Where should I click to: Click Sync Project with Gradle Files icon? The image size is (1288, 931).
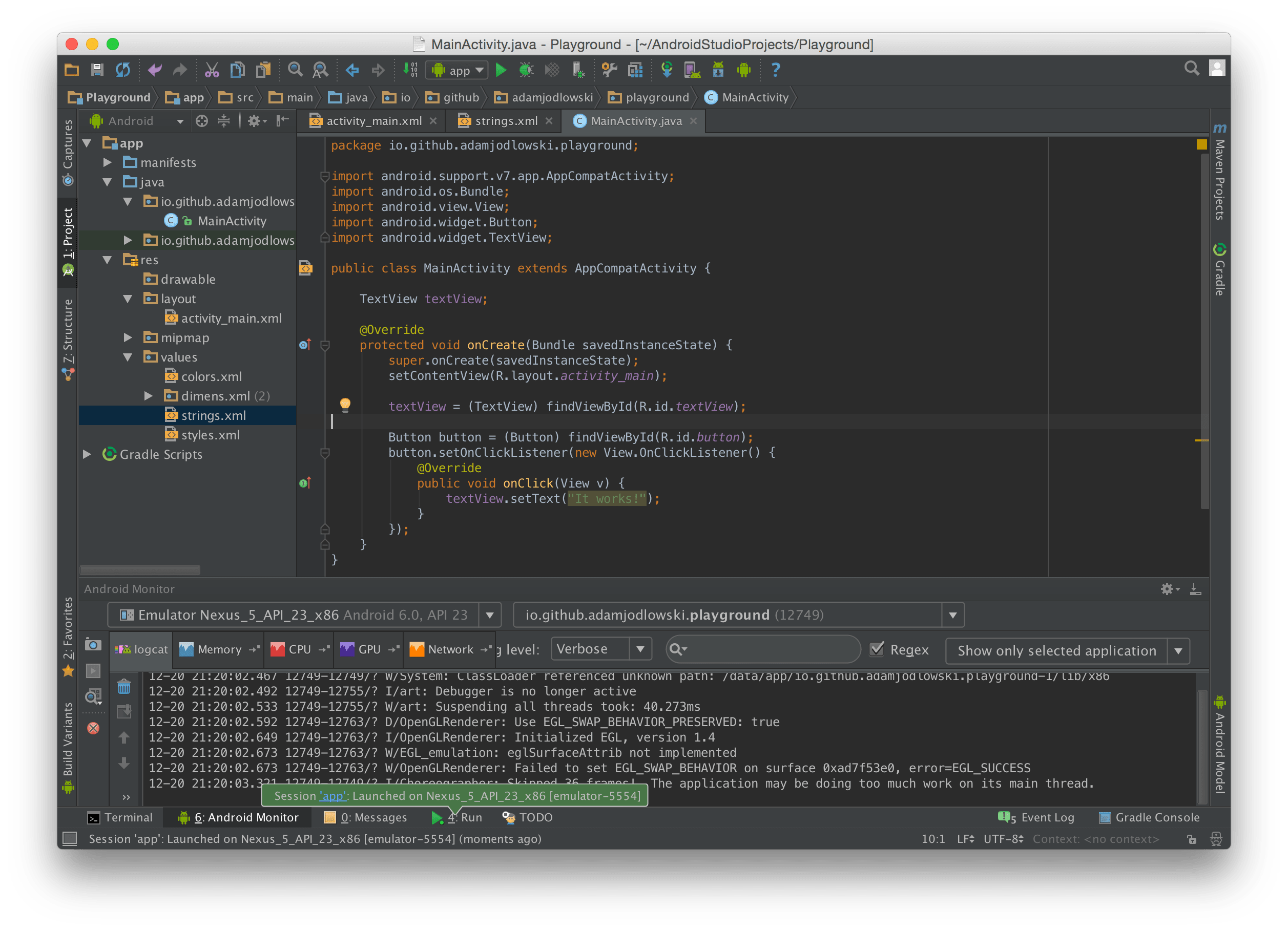(667, 70)
